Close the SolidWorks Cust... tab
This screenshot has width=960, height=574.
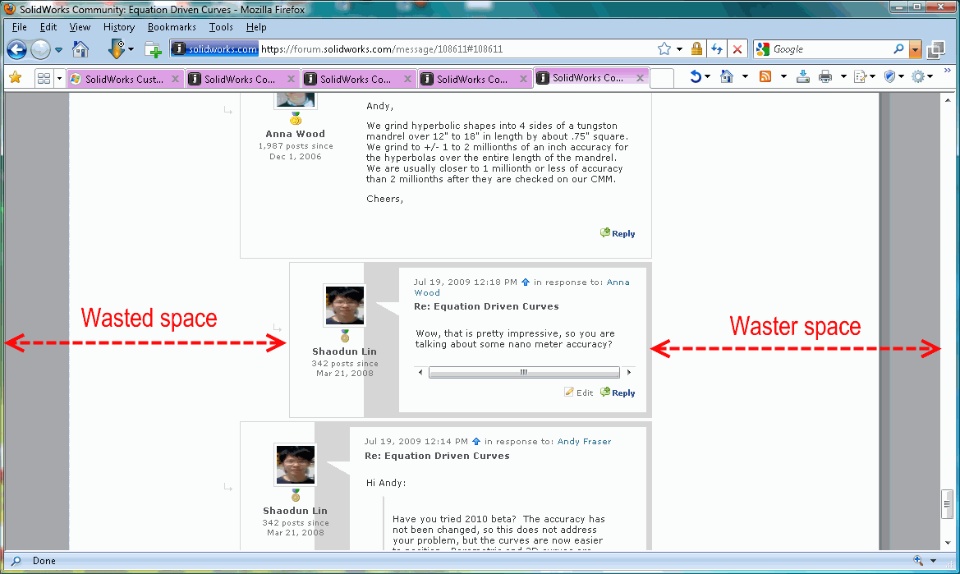(175, 78)
